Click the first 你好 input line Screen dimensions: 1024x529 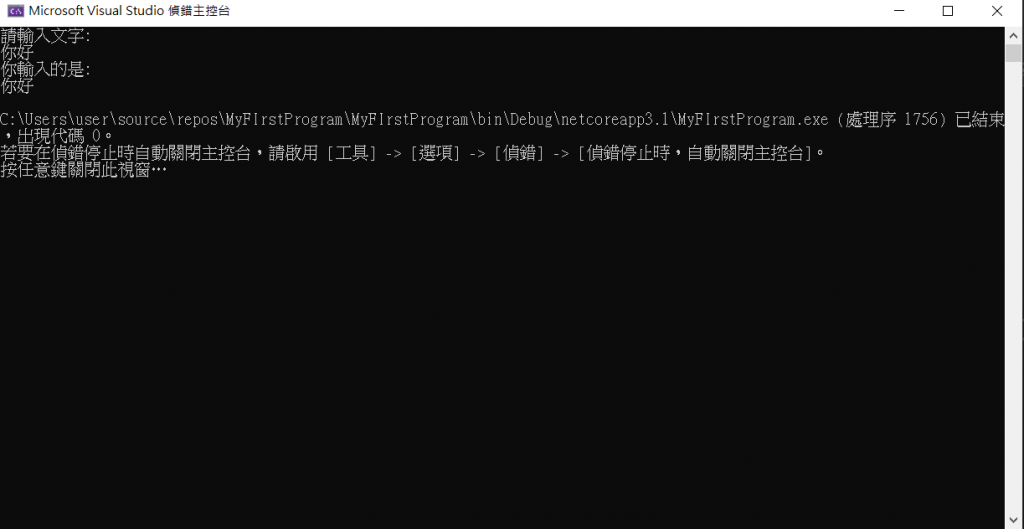pyautogui.click(x=17, y=53)
